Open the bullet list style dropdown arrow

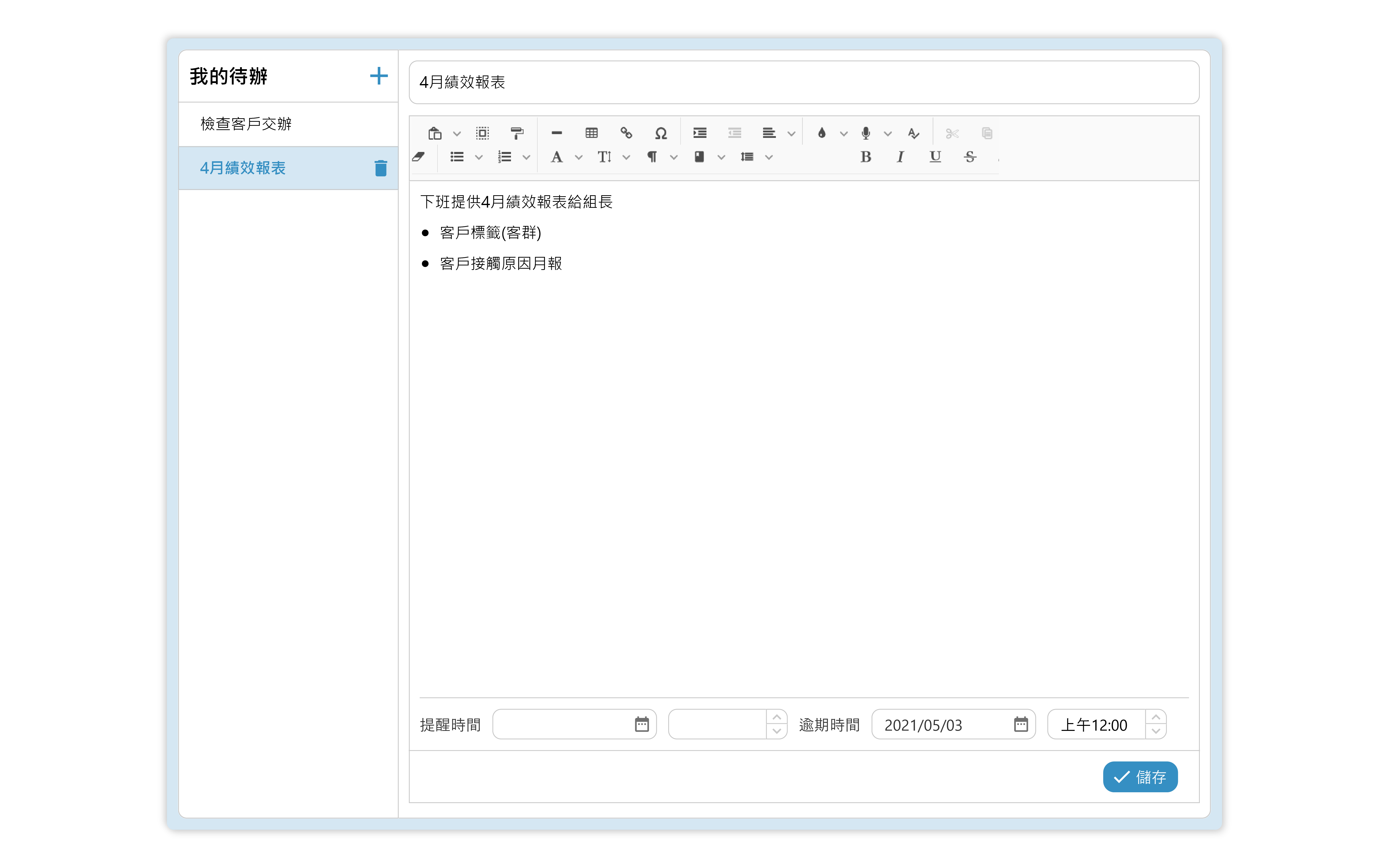(479, 157)
